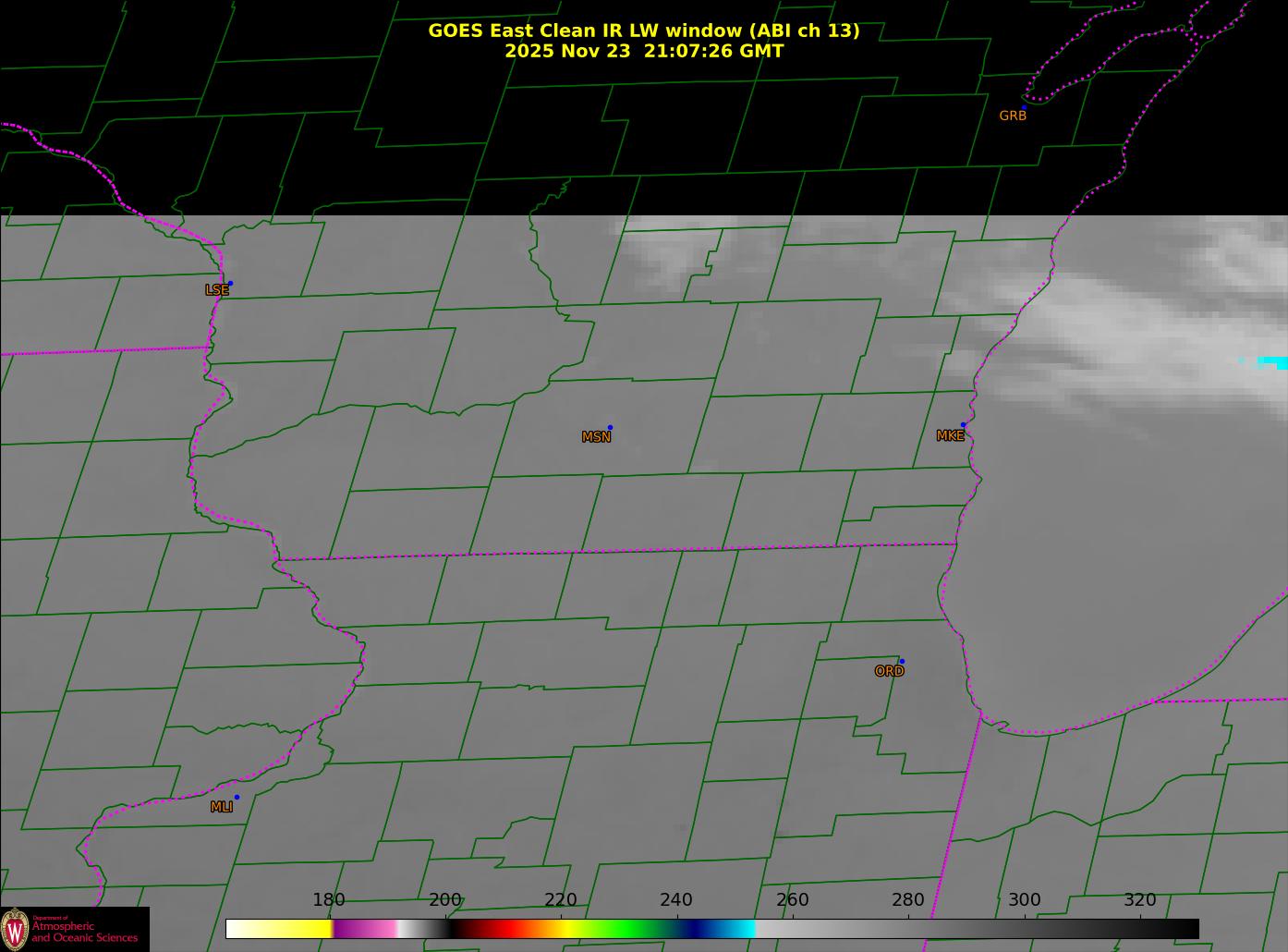
Task: Click the university W crest logo
Action: pos(15,928)
